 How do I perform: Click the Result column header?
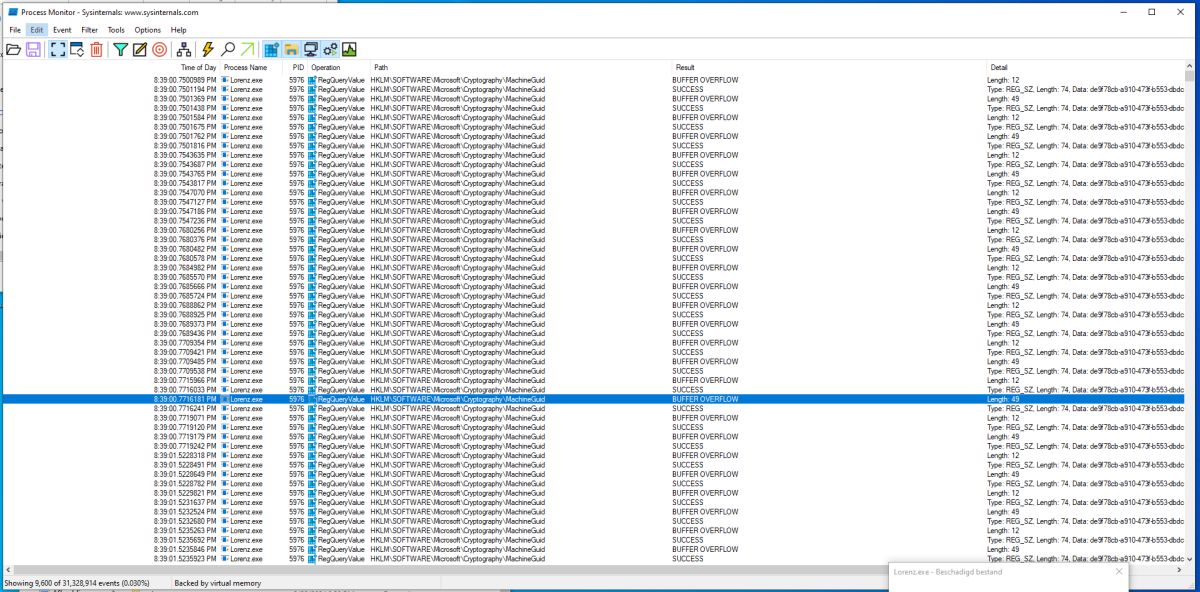pyautogui.click(x=827, y=67)
